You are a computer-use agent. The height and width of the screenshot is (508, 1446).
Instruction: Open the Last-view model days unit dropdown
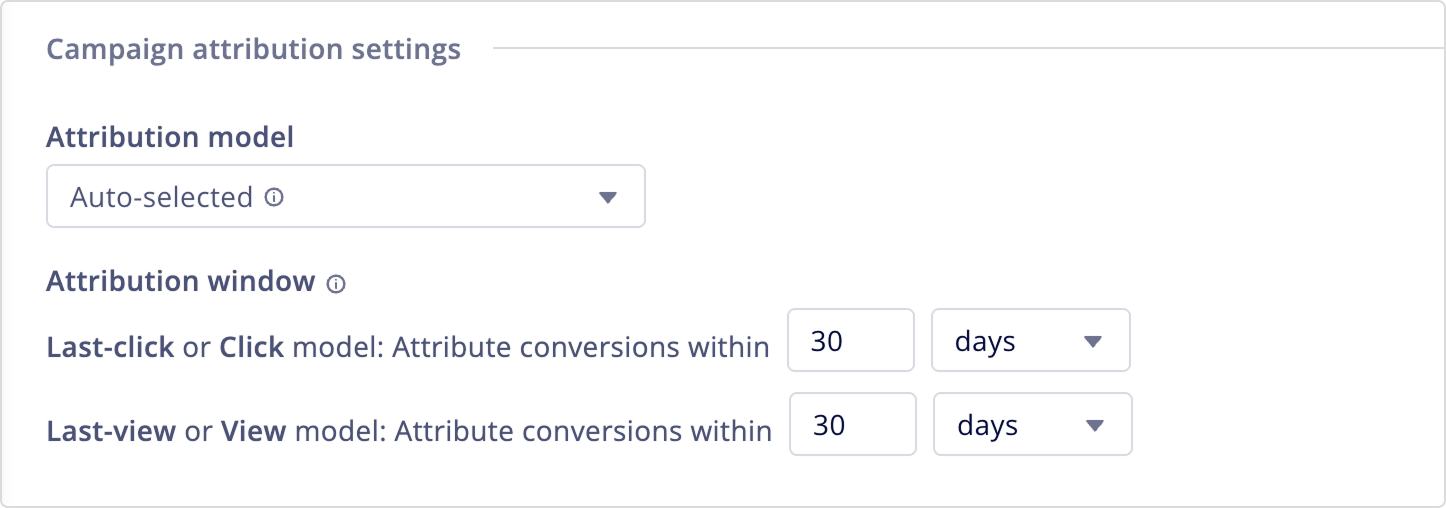click(1032, 425)
